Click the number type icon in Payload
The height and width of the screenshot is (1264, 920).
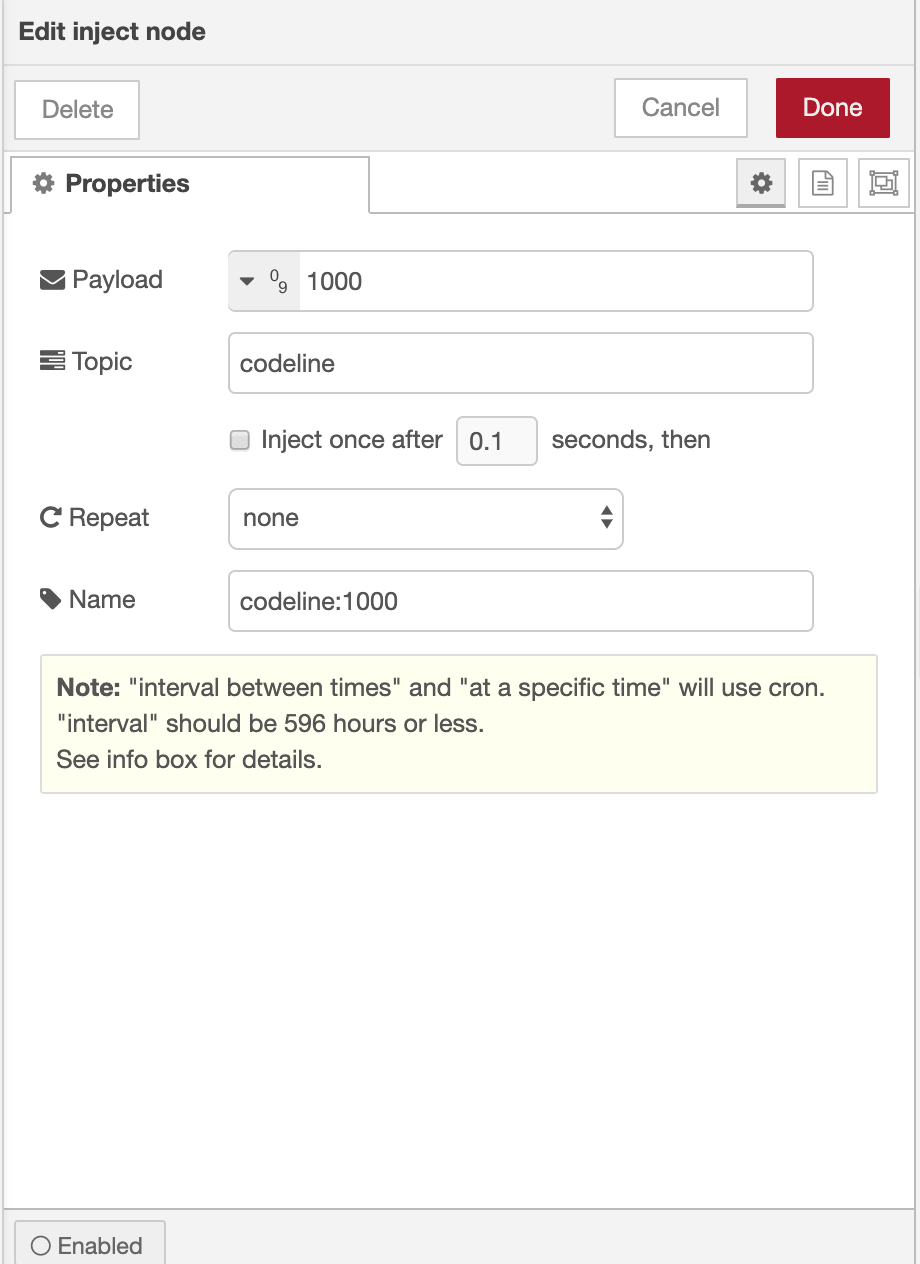279,282
